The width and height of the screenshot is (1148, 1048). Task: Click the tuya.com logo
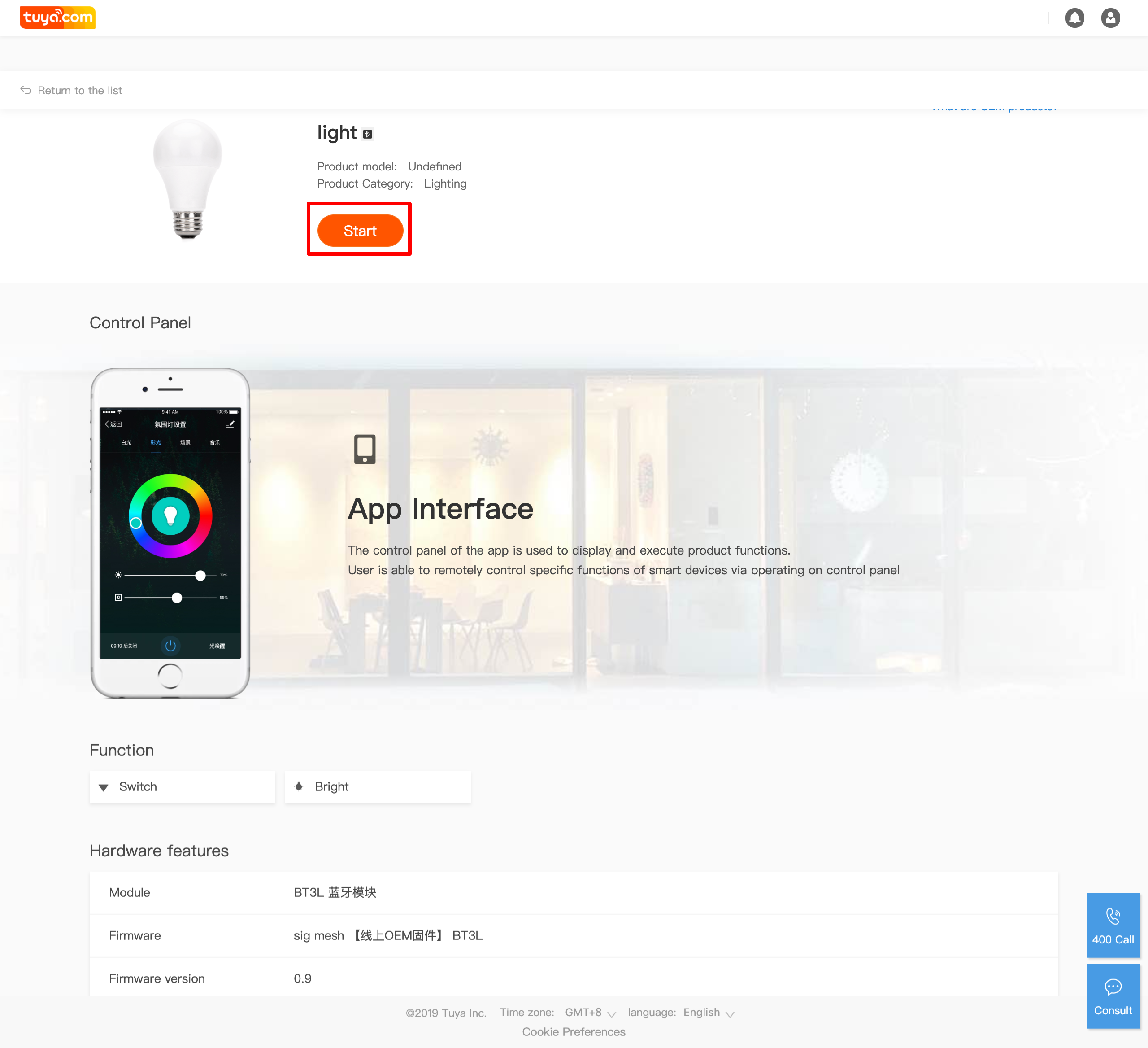[x=57, y=17]
